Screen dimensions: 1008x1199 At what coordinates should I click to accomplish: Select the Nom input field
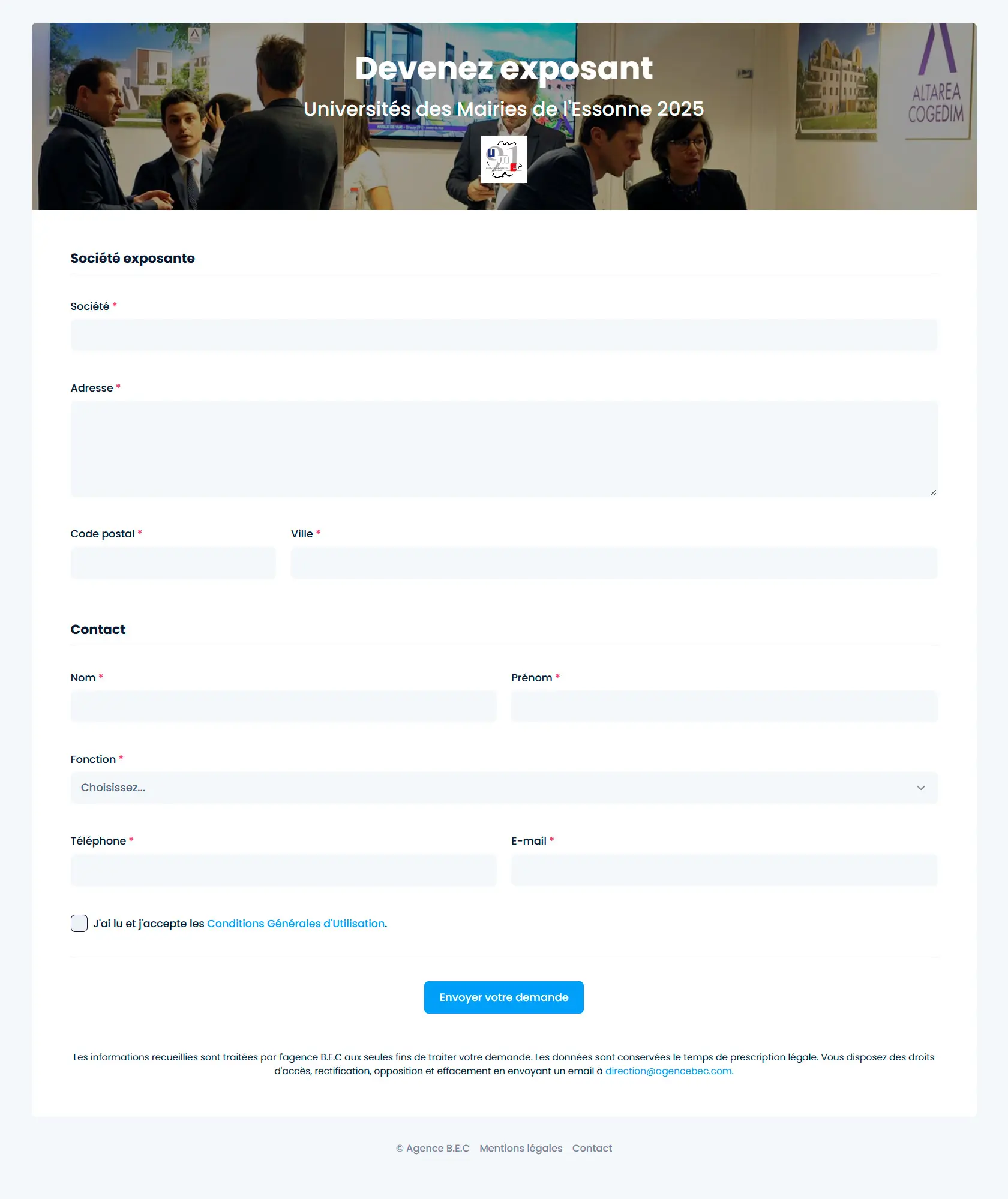[x=284, y=706]
